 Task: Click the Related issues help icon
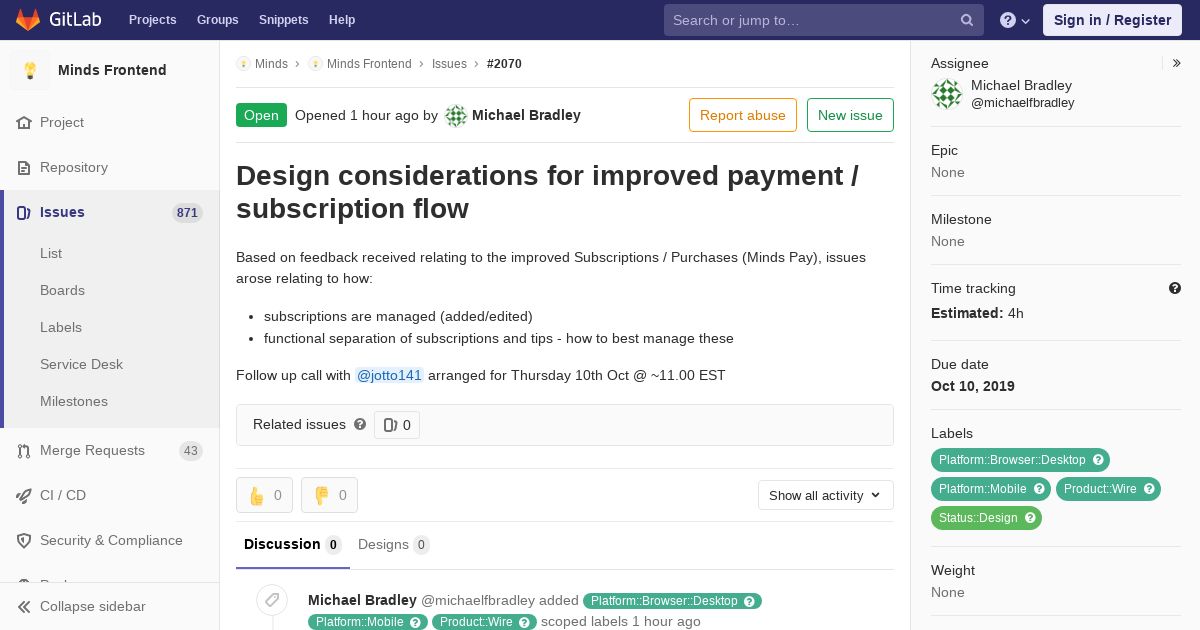coord(360,424)
